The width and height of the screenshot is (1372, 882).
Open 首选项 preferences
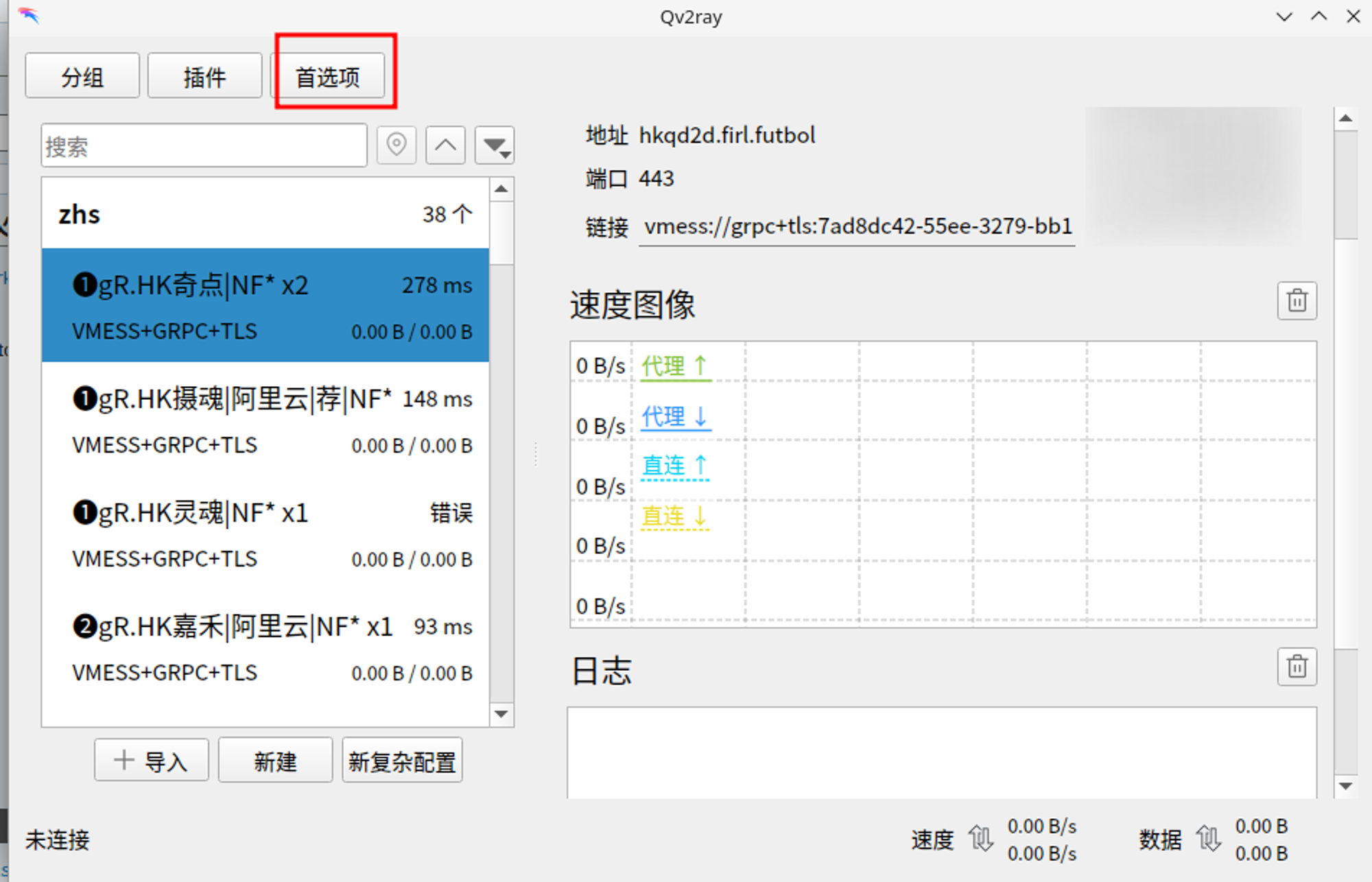pos(328,76)
